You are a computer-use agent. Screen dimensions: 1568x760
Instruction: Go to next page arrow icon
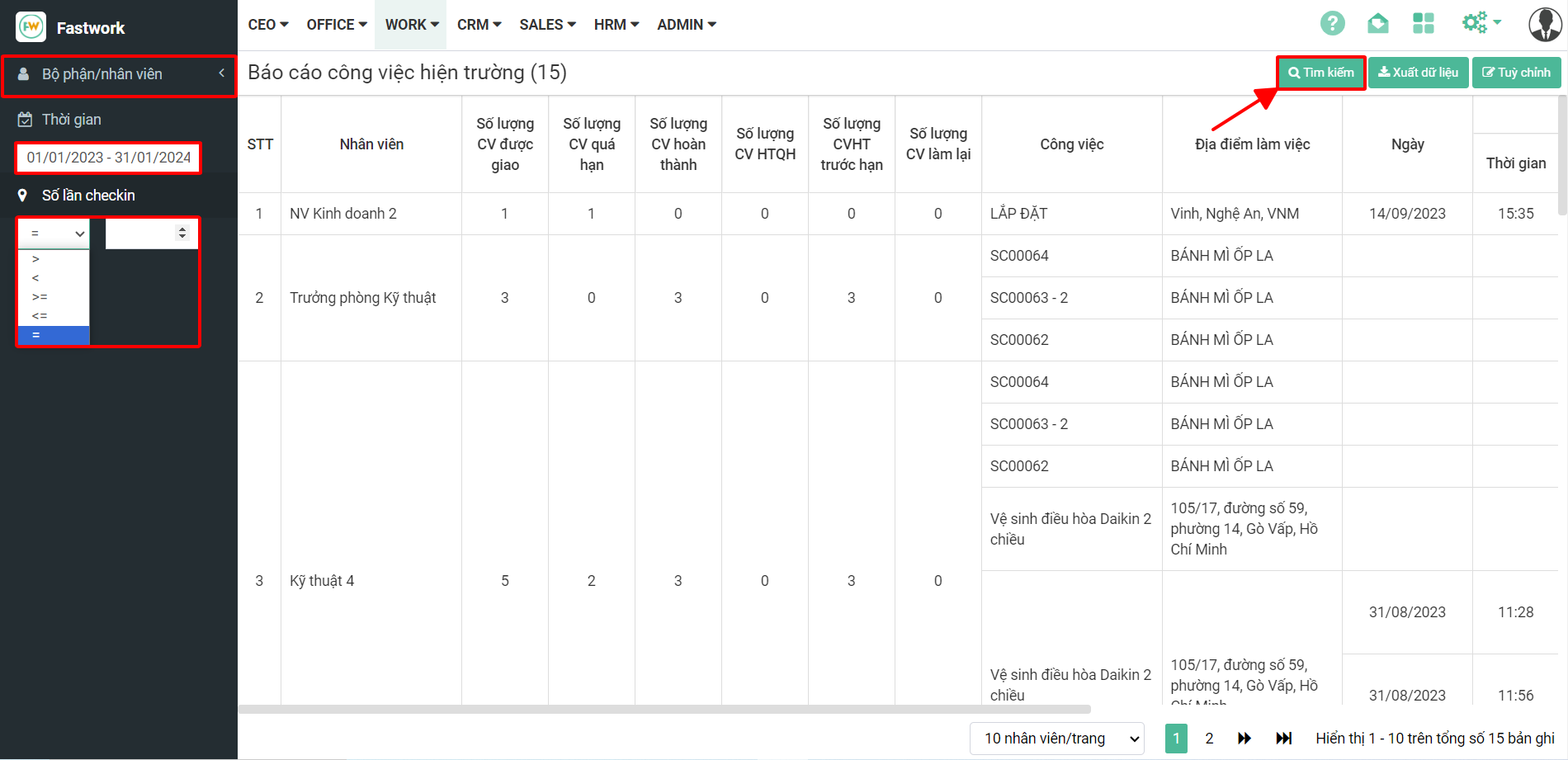[1244, 739]
